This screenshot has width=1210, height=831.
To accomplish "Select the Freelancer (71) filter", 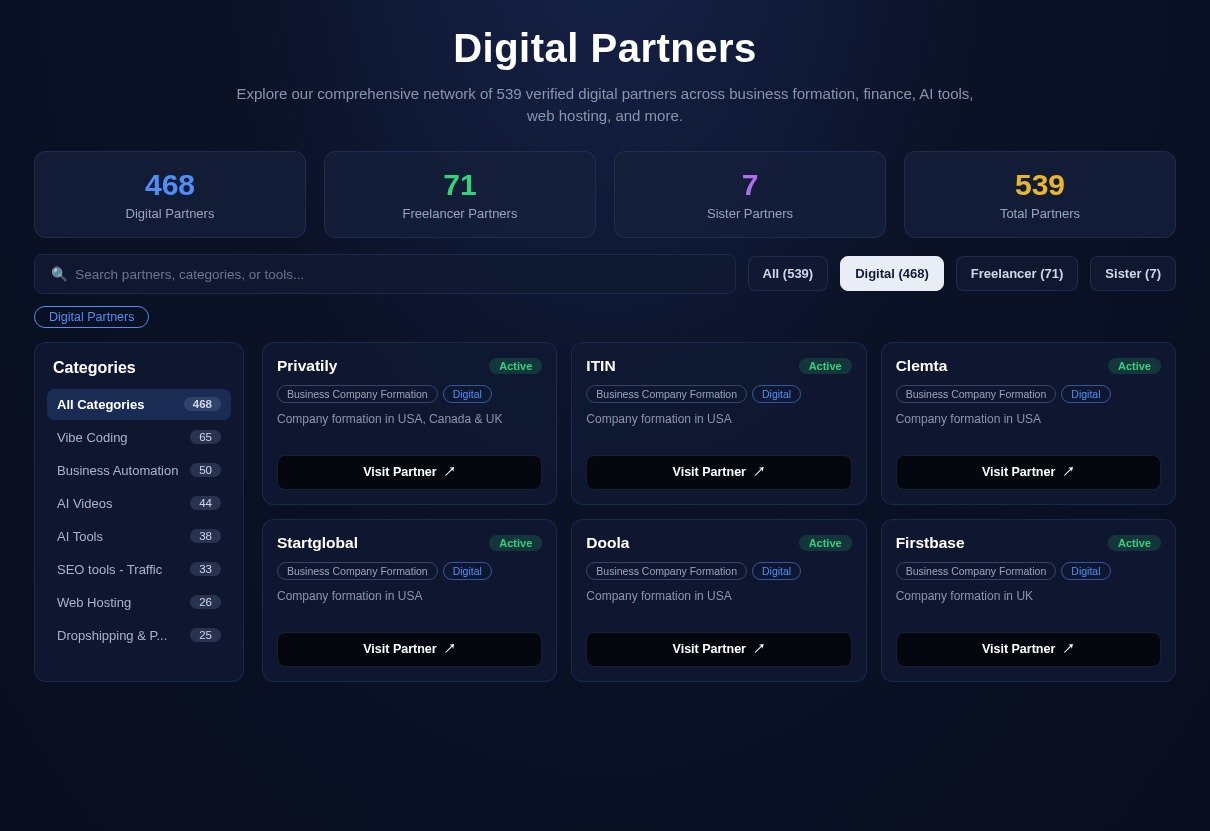I will click(1017, 274).
